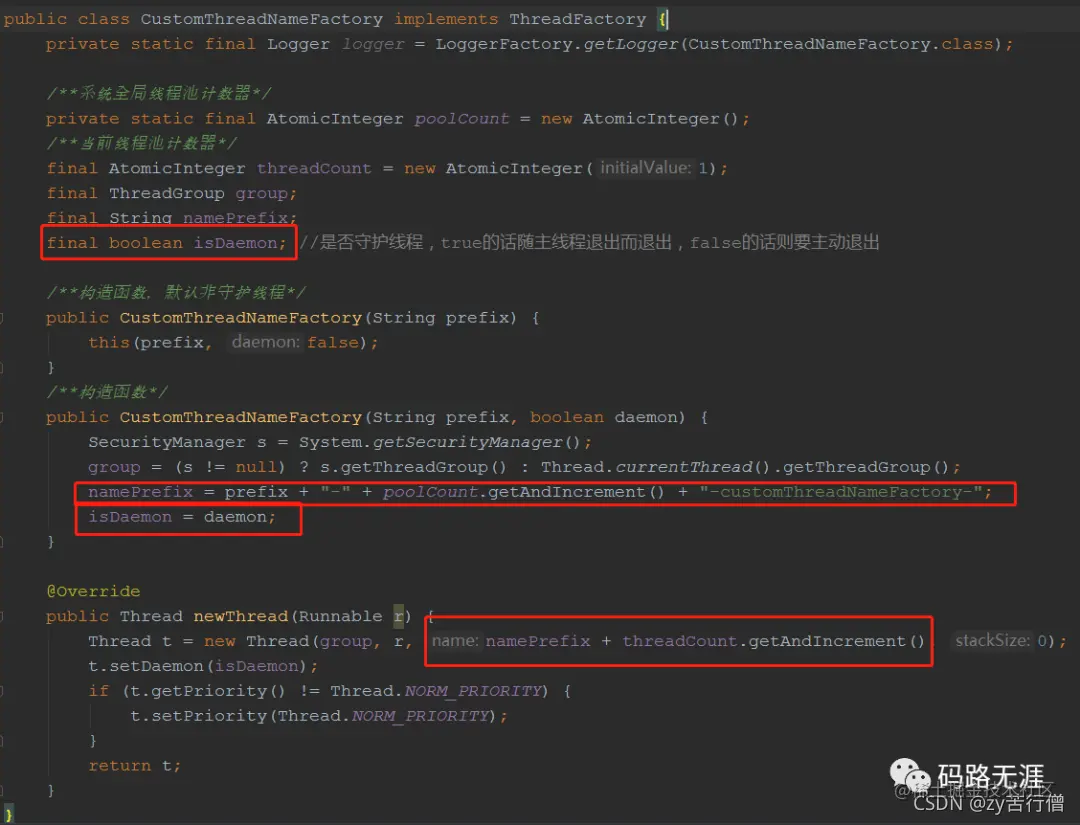Screen dimensions: 1080x825
Task: Click 'isDaemon' in the 'final boolean' declaration
Action: point(235,242)
